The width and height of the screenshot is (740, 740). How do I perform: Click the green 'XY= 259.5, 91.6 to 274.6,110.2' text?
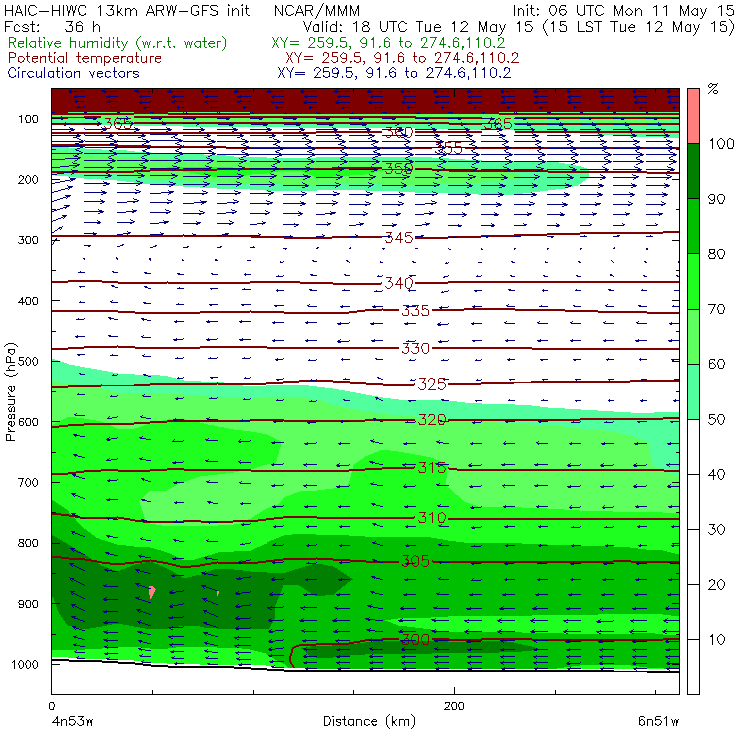pyautogui.click(x=388, y=43)
